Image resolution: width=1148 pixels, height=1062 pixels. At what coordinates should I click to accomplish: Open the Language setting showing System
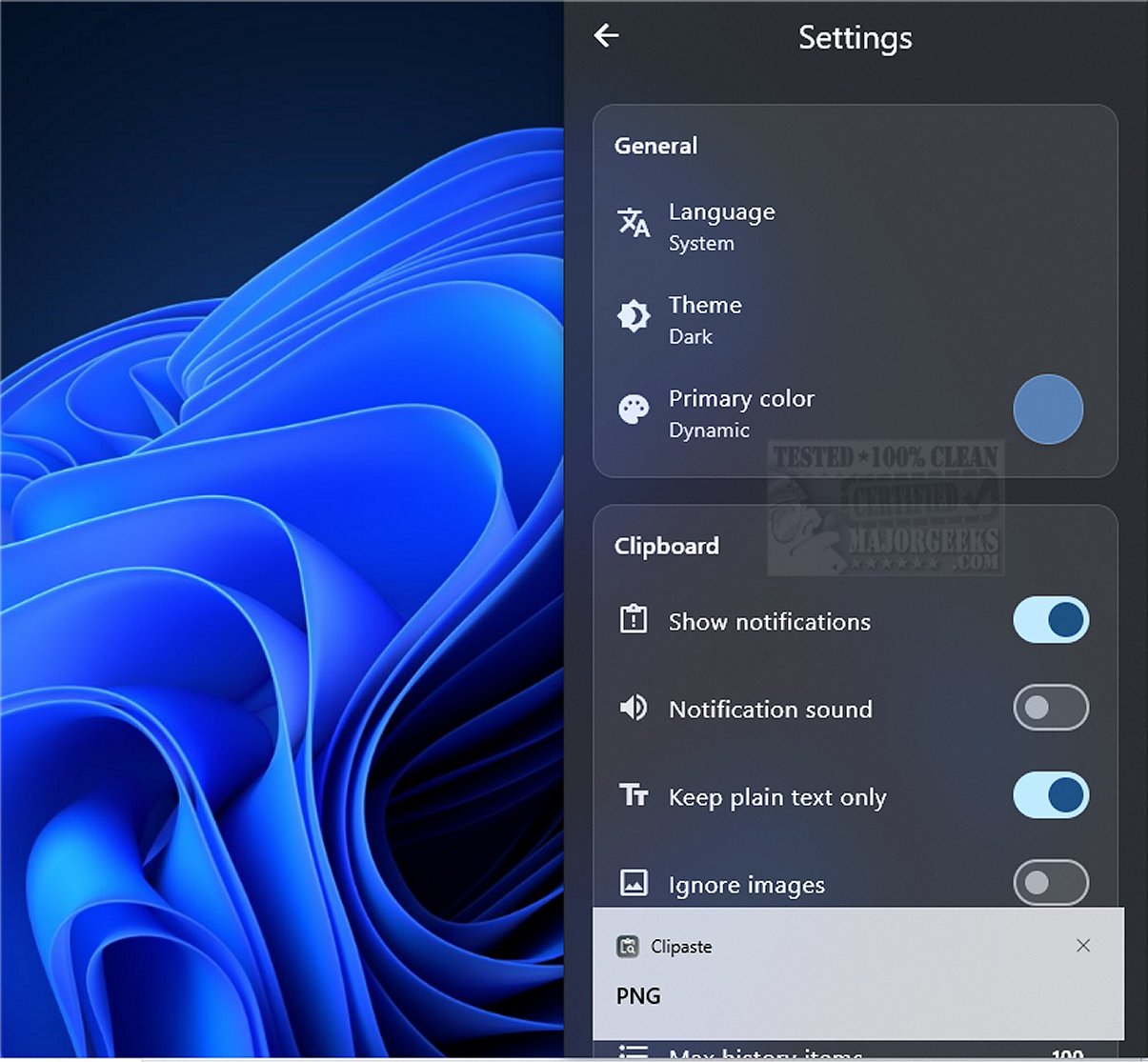click(x=721, y=225)
